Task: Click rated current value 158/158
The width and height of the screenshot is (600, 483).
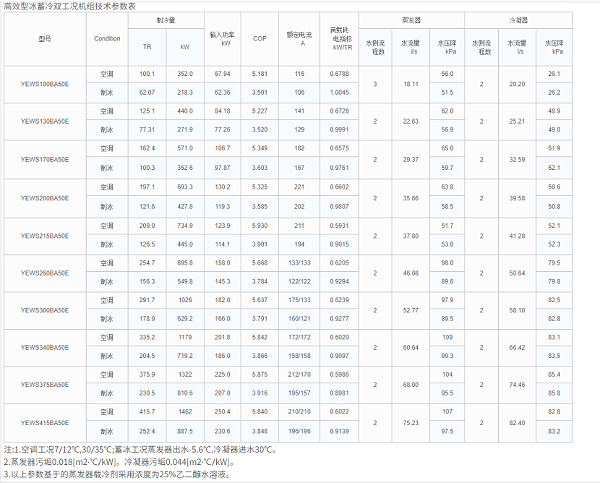Action: click(x=299, y=356)
